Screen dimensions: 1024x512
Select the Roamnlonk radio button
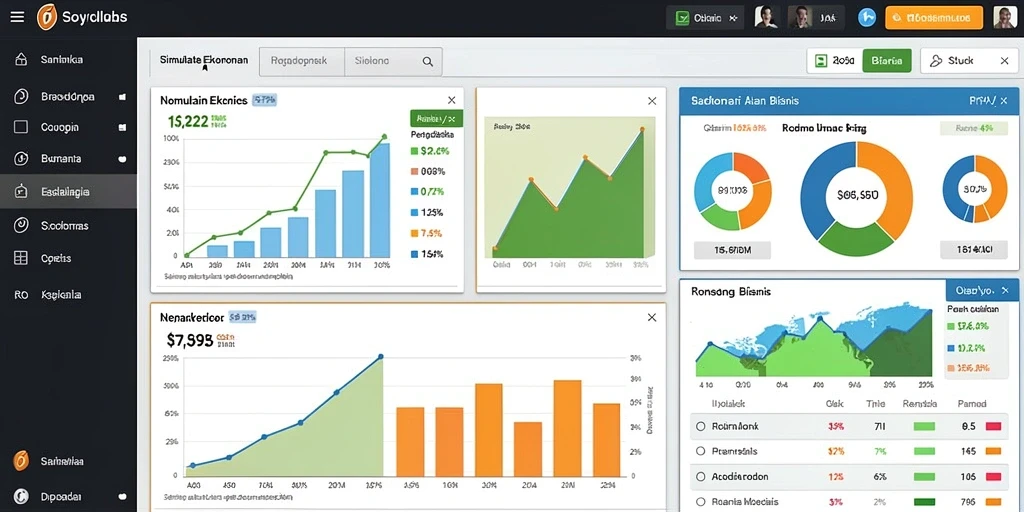[701, 426]
